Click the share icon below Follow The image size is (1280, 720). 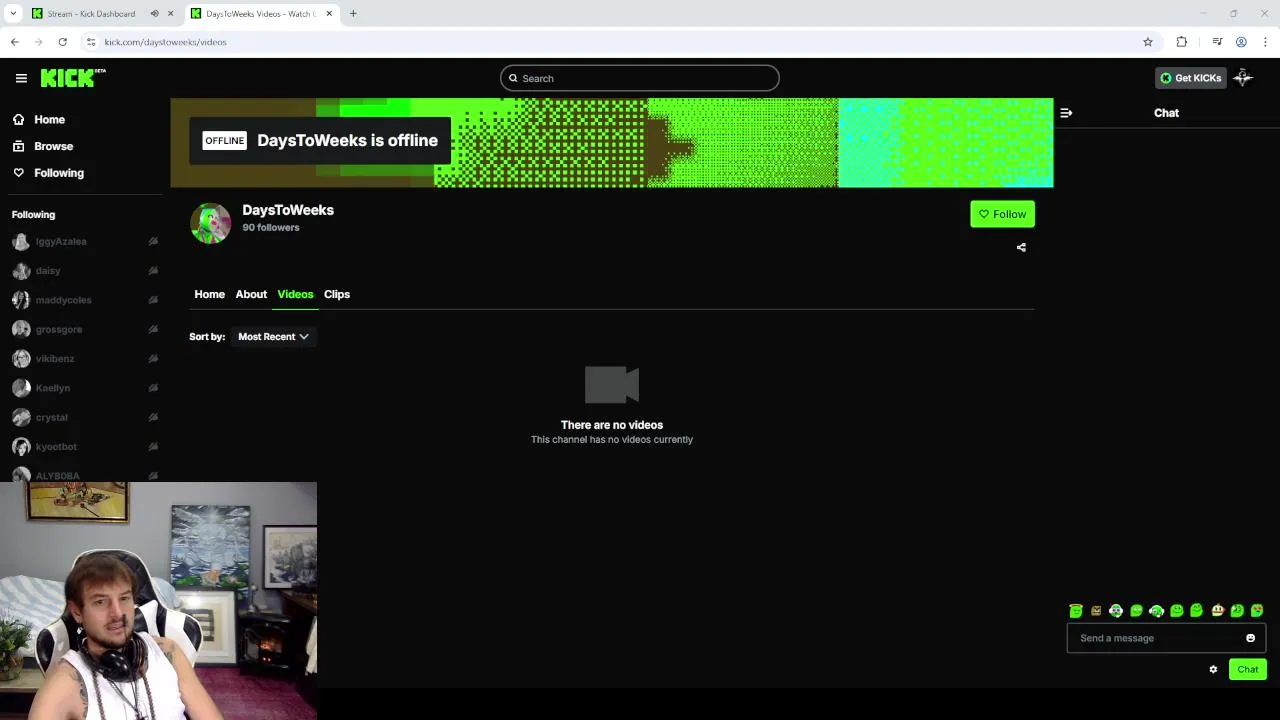(x=1021, y=247)
